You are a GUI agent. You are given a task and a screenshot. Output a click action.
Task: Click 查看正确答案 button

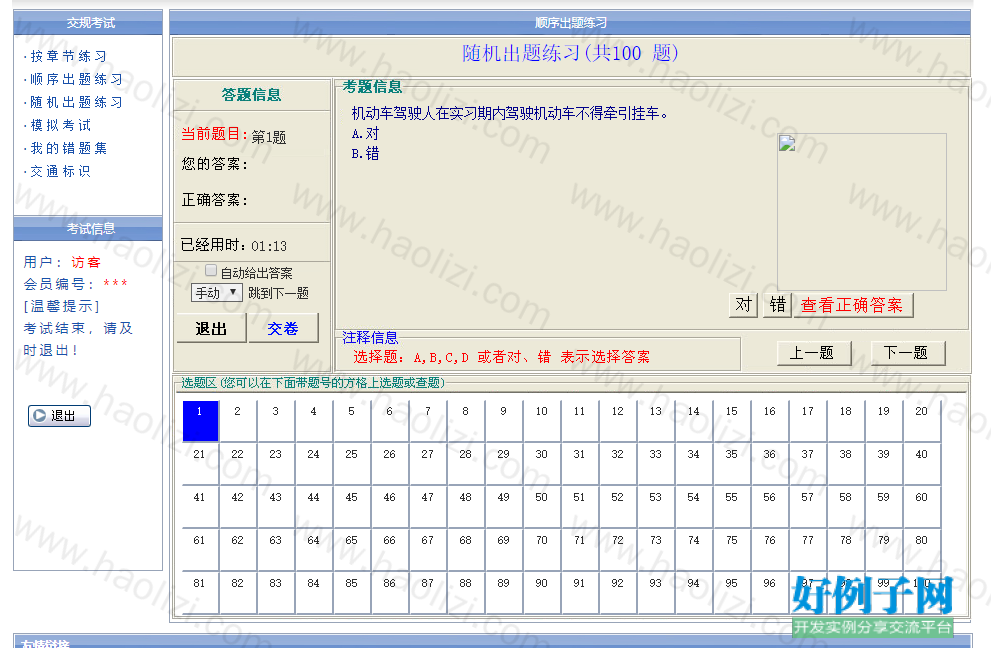coord(853,305)
